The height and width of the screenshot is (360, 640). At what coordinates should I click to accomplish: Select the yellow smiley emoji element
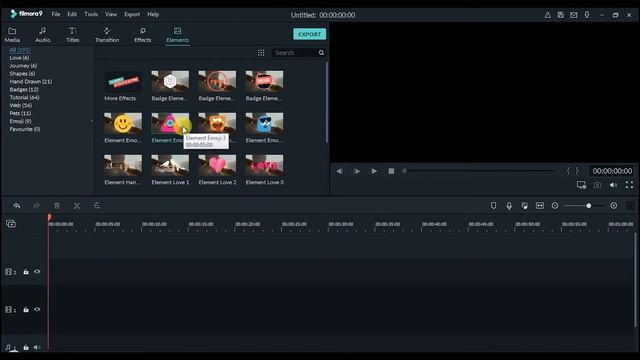pos(123,123)
